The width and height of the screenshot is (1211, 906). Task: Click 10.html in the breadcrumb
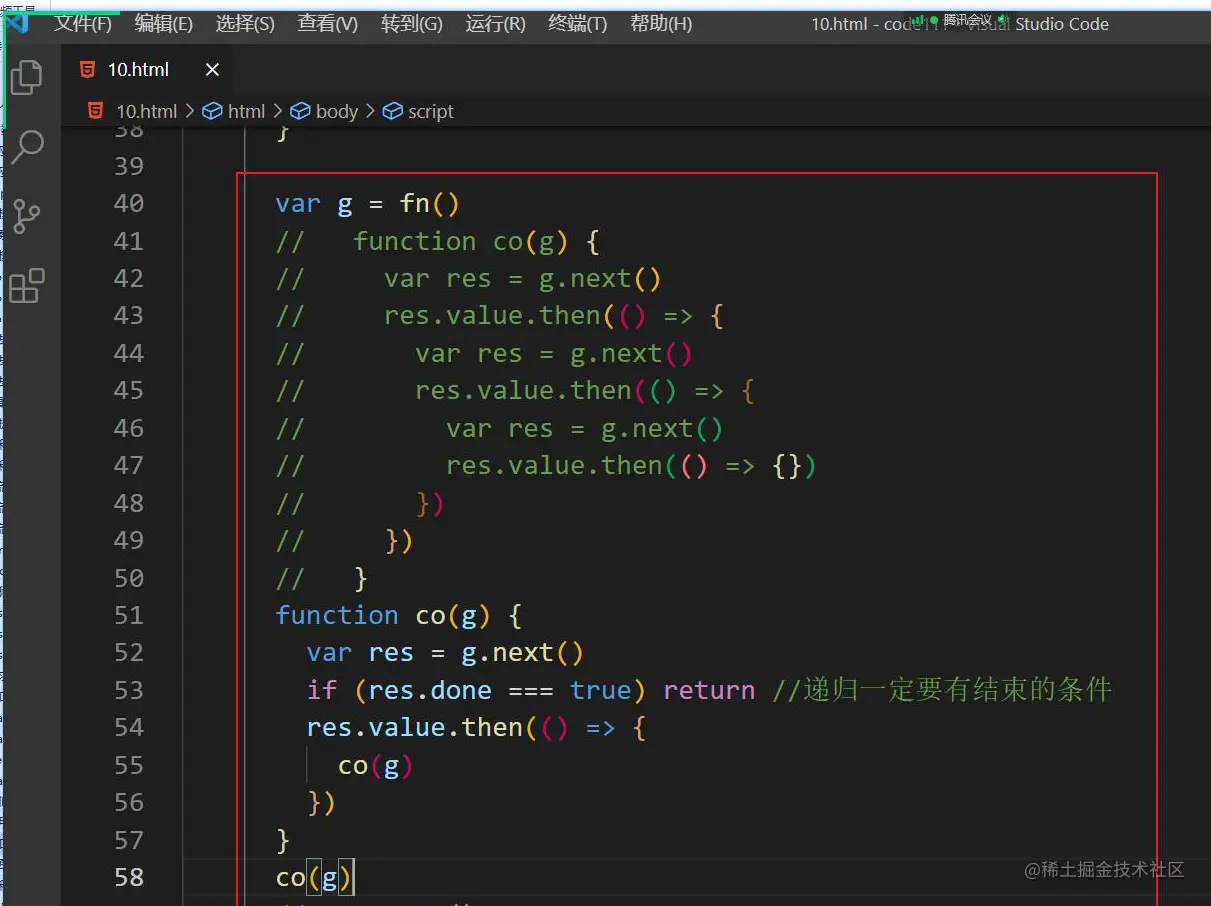(x=146, y=111)
